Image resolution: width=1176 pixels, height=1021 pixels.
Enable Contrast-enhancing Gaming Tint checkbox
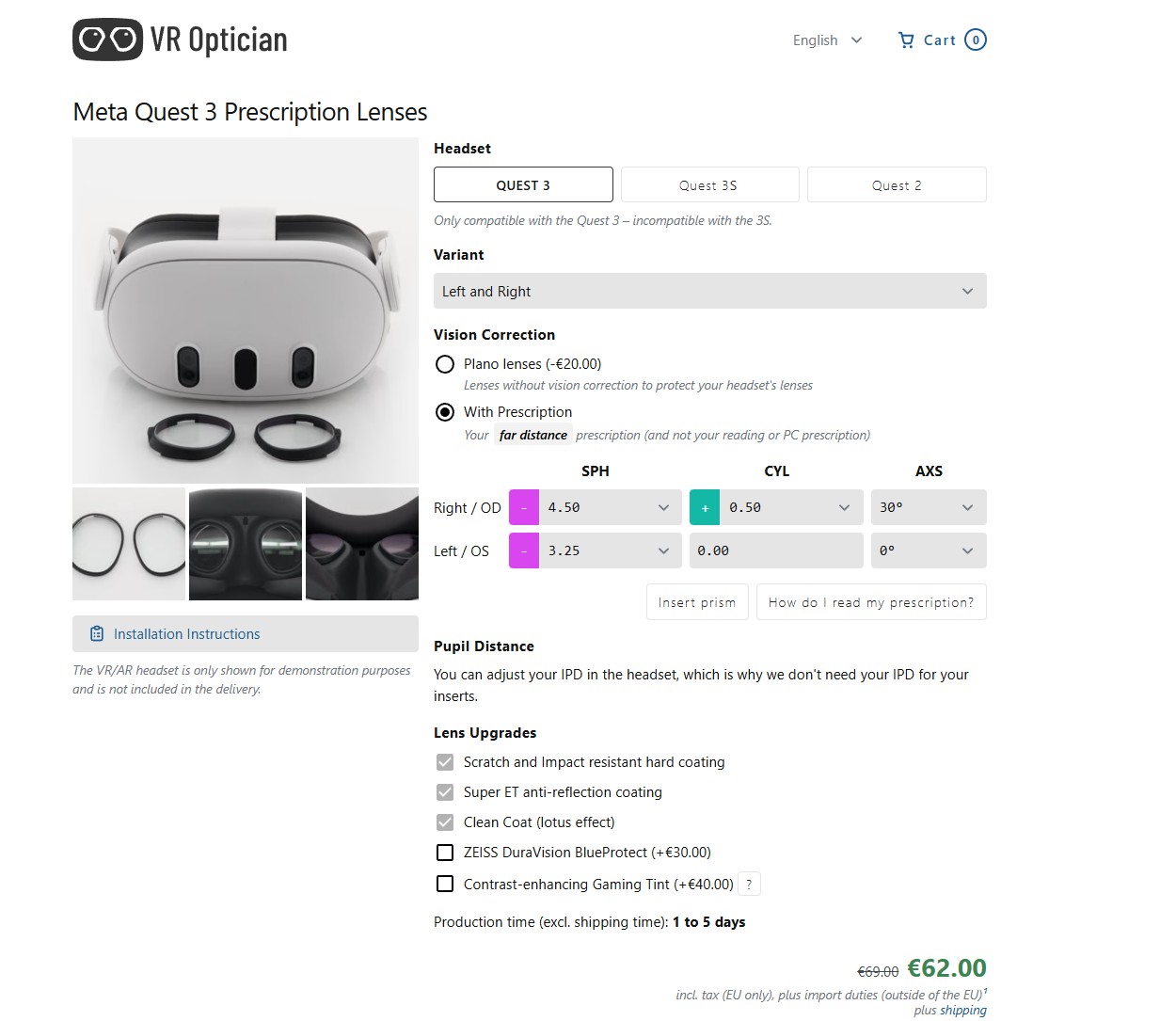pos(445,885)
